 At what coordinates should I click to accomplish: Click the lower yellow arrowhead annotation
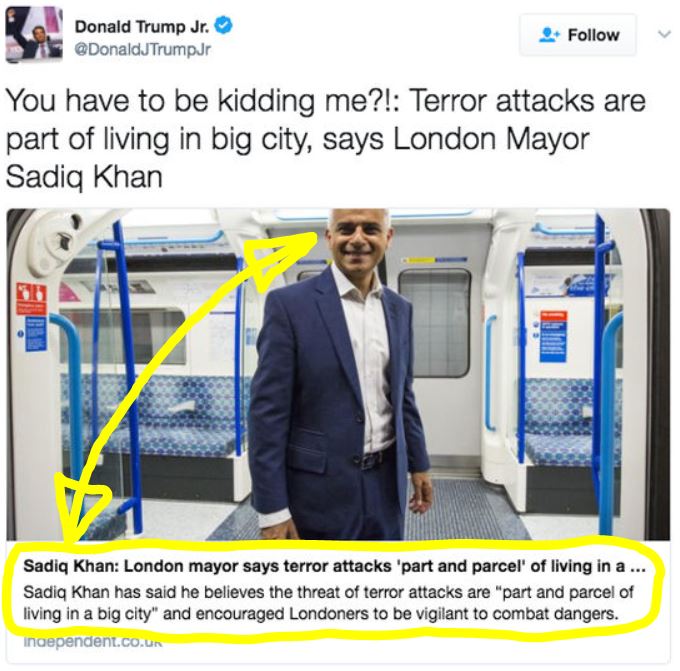coord(82,508)
